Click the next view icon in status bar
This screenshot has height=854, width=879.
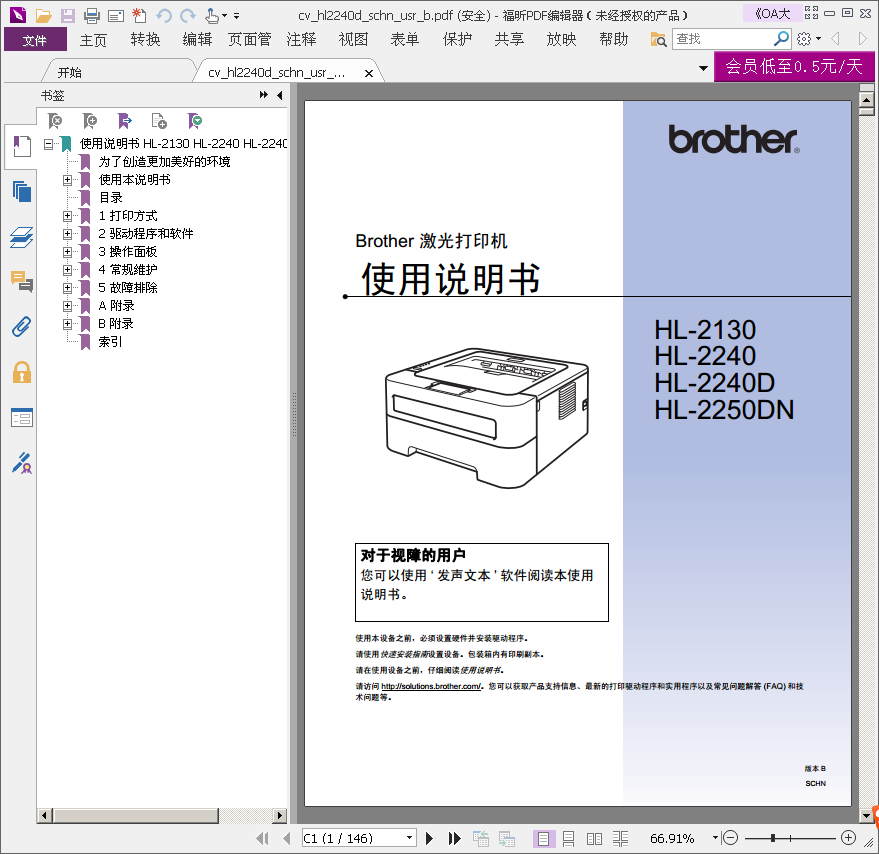507,838
